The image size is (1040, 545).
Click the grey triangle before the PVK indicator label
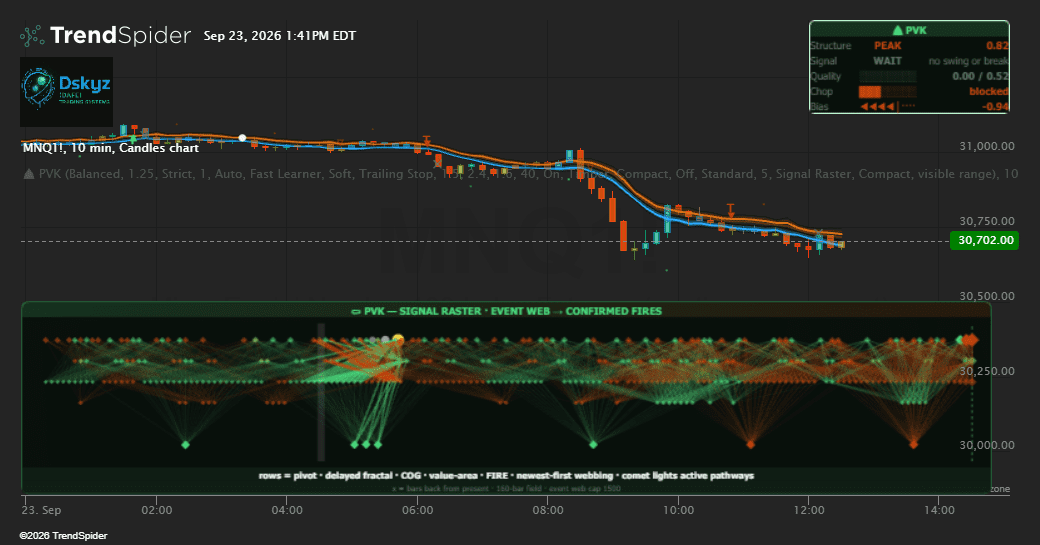(29, 174)
